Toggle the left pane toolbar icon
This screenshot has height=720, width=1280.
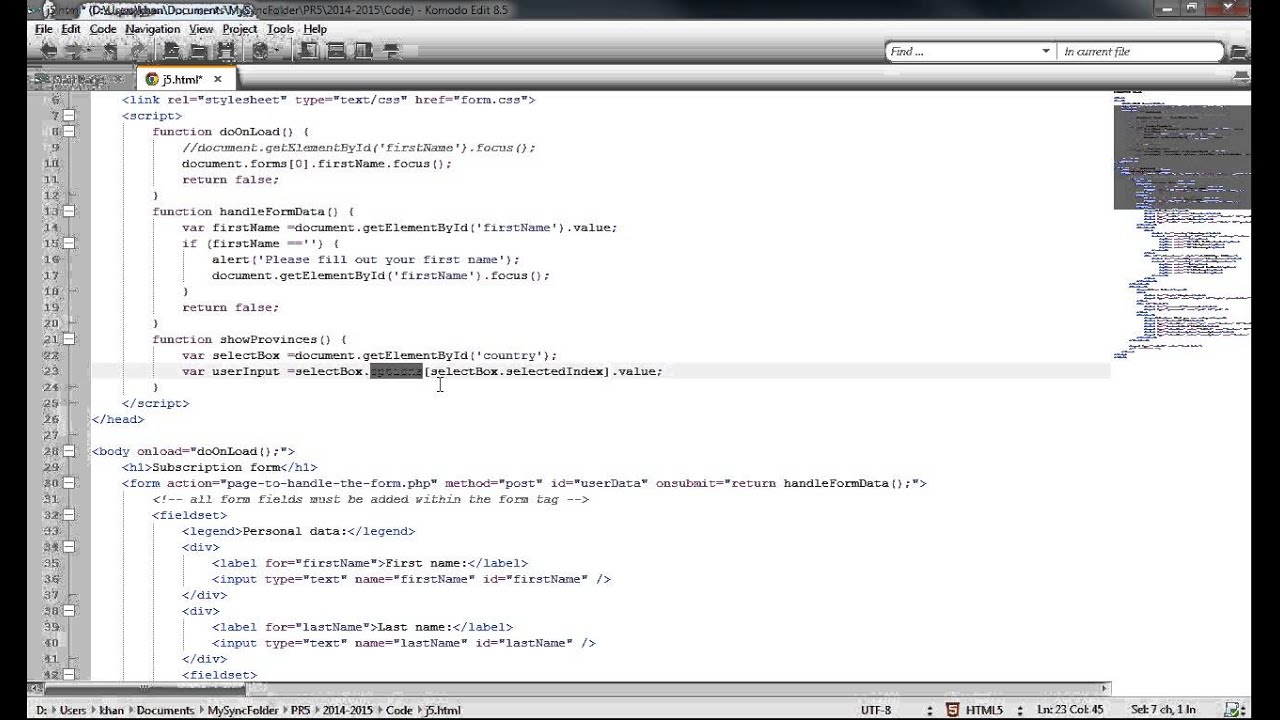[310, 51]
